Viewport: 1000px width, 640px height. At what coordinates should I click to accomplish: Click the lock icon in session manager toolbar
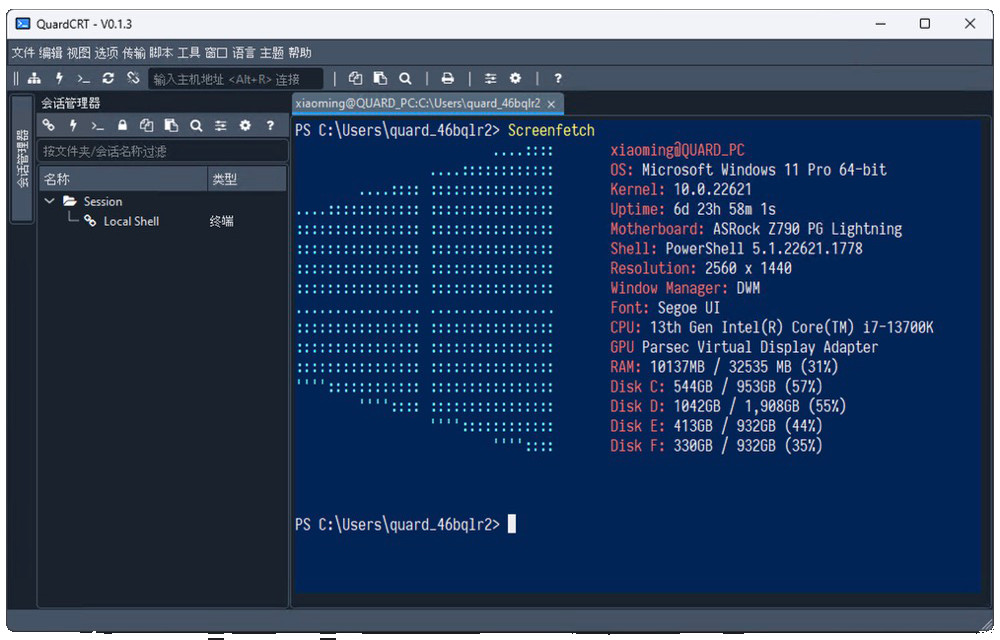tap(122, 126)
